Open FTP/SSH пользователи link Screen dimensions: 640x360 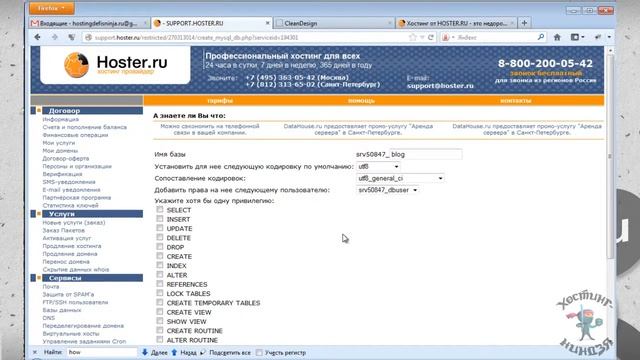(x=75, y=302)
